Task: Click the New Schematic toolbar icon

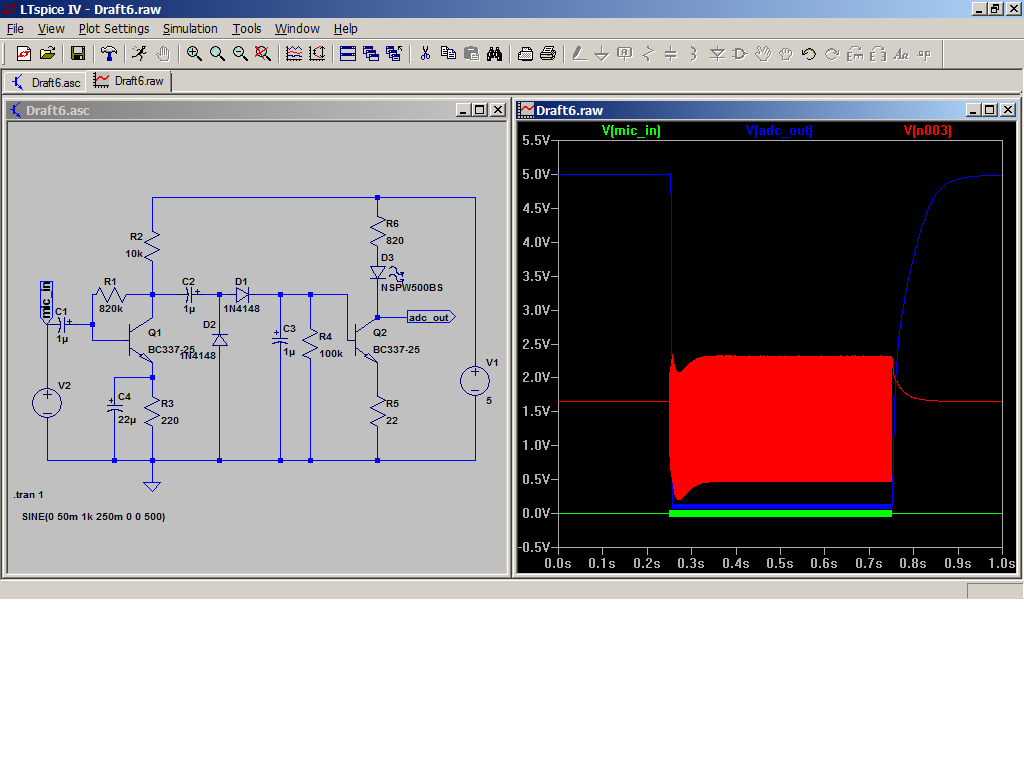Action: click(24, 54)
